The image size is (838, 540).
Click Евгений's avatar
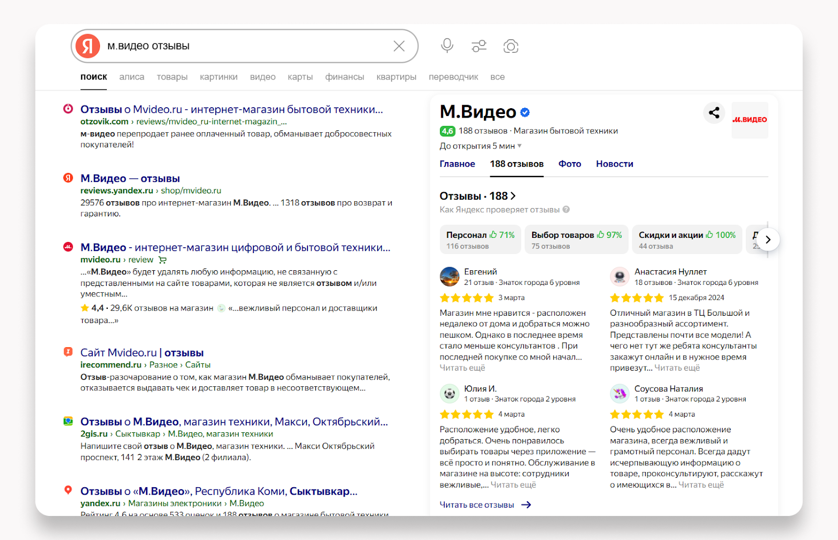449,276
